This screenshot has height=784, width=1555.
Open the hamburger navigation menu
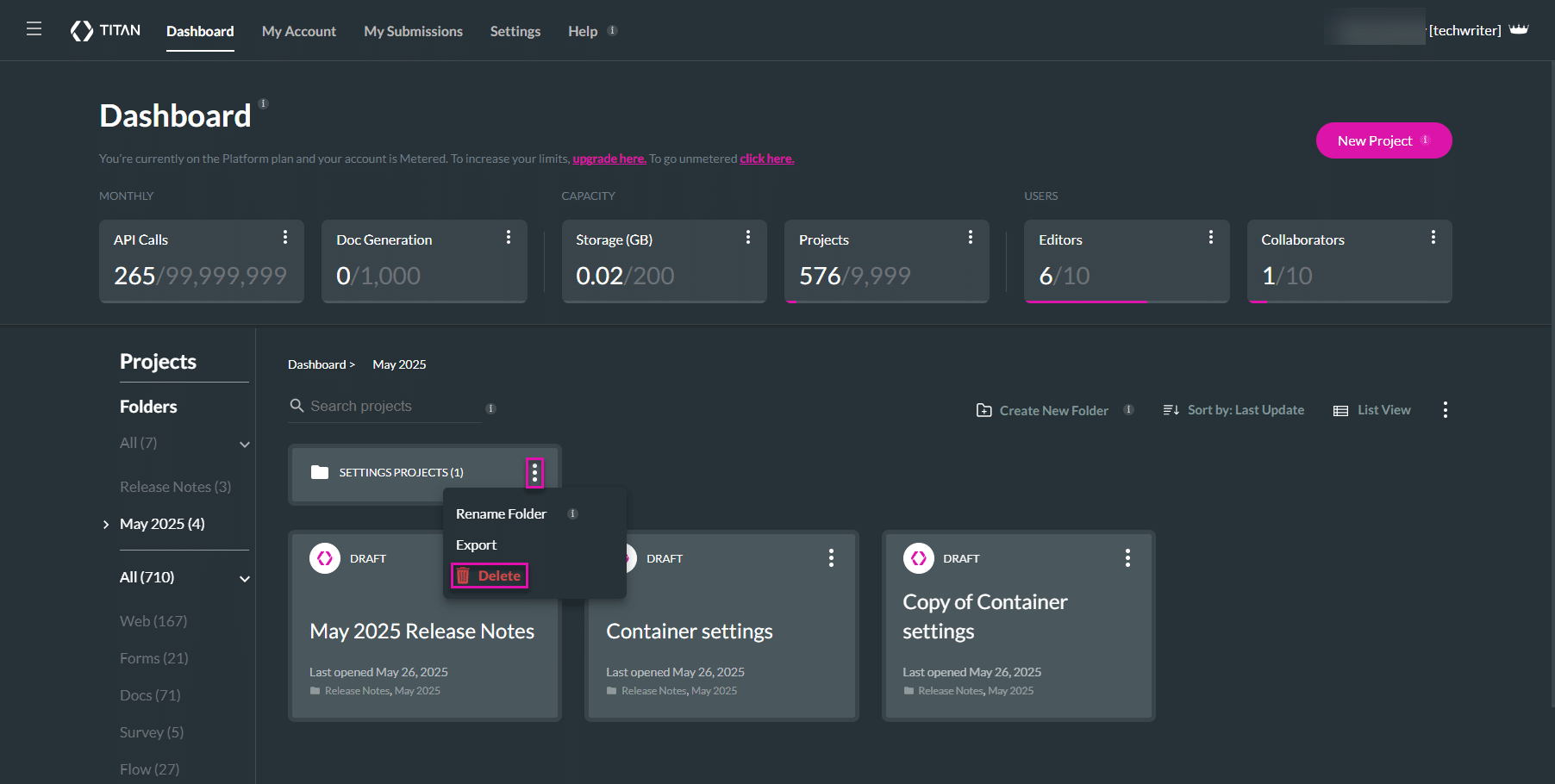34,29
